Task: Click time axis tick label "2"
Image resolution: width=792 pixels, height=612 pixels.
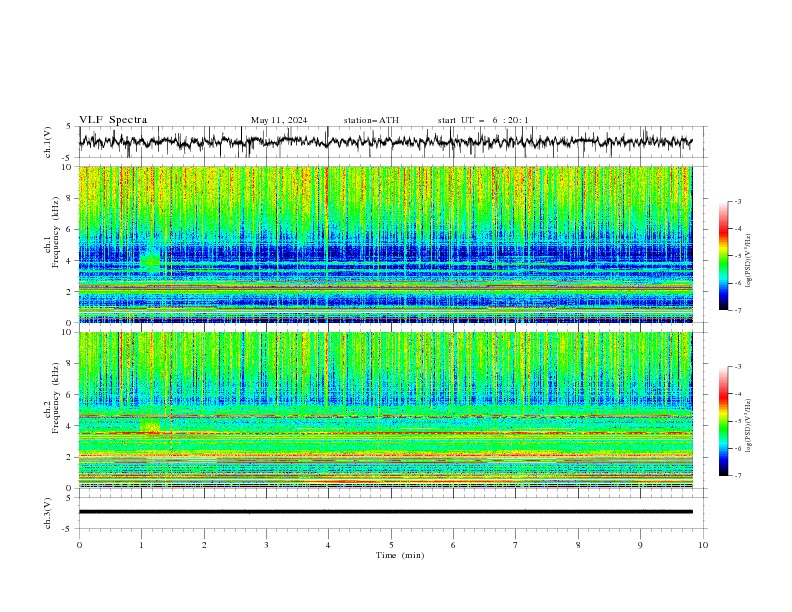Action: click(x=204, y=545)
